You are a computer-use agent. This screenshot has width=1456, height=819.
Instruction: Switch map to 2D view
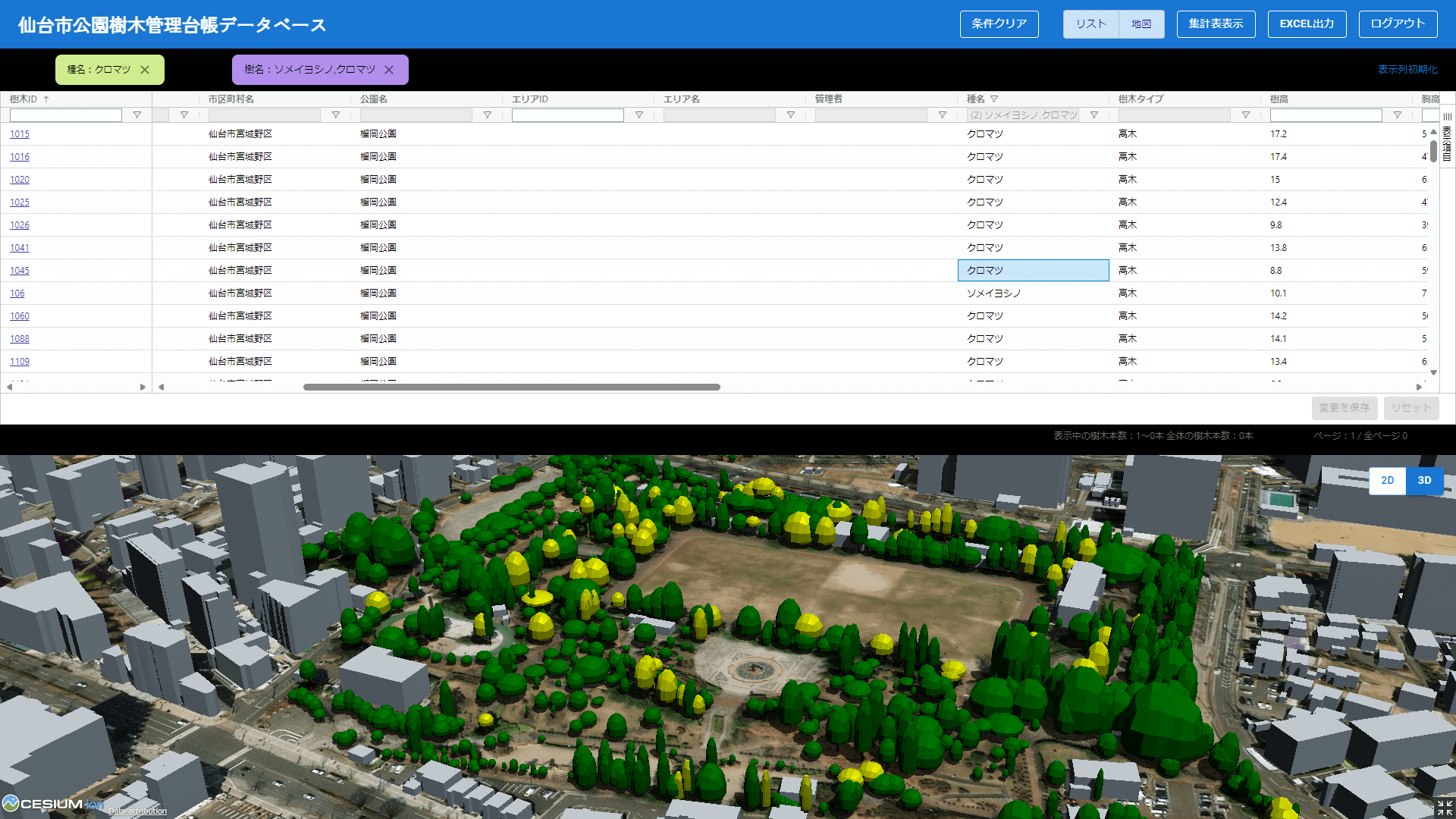[1388, 481]
